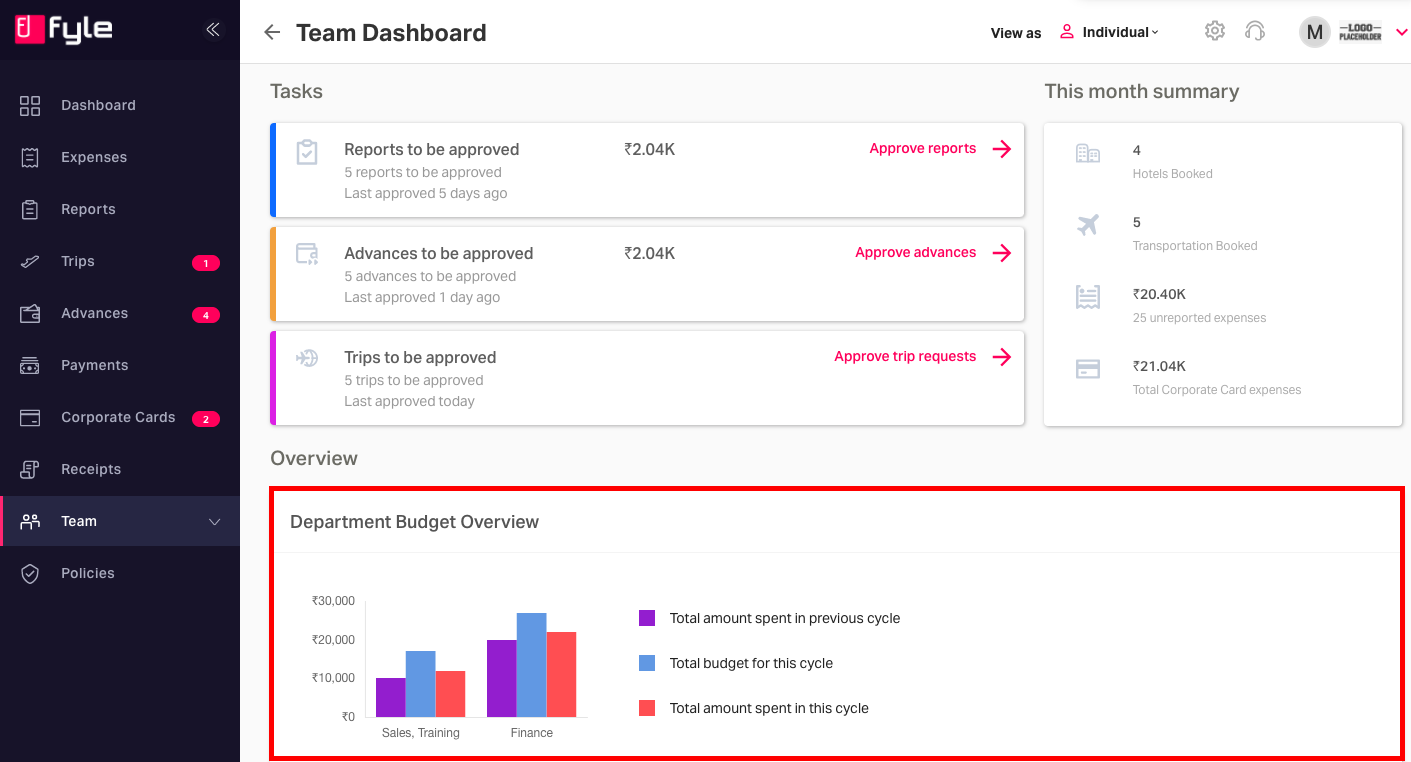Click the settings gear icon
The width and height of the screenshot is (1411, 762).
[x=1214, y=31]
